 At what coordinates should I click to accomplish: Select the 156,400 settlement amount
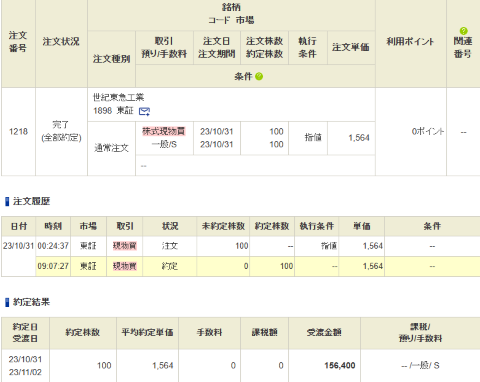(340, 366)
